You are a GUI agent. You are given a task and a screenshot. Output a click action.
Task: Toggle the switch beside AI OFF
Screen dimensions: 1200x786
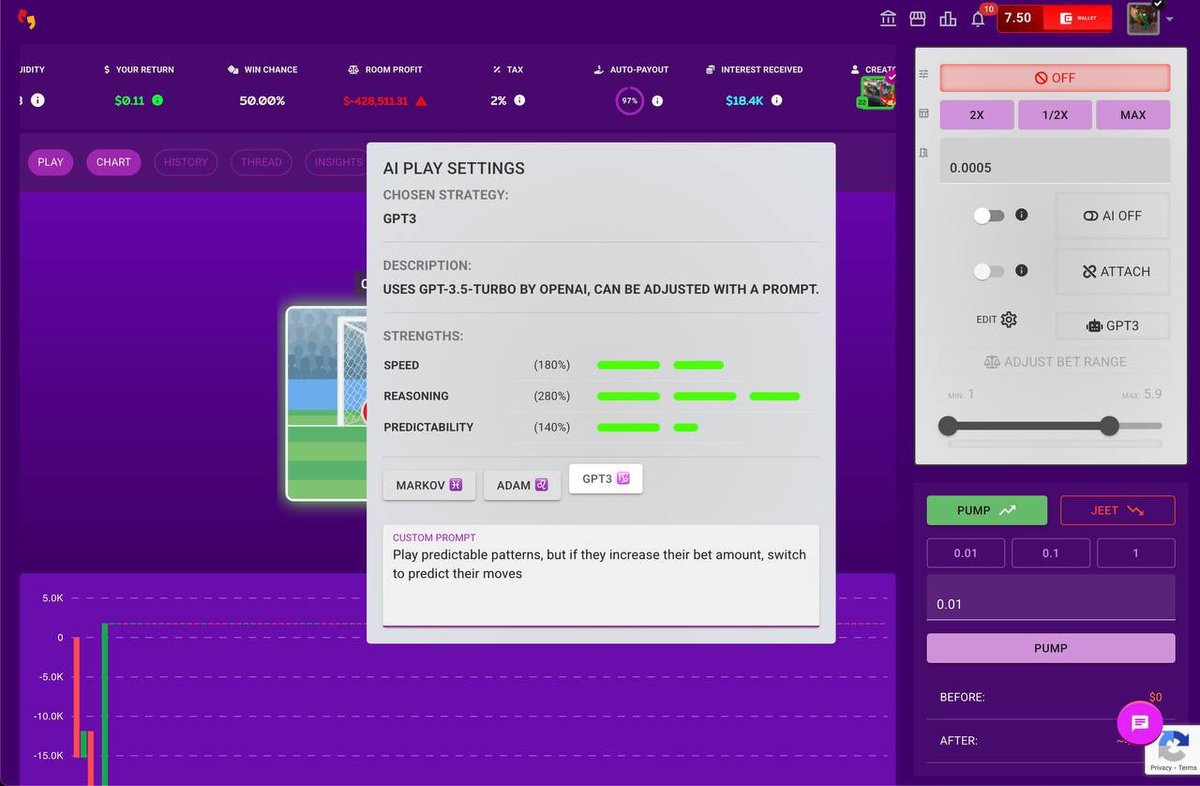[x=988, y=215]
